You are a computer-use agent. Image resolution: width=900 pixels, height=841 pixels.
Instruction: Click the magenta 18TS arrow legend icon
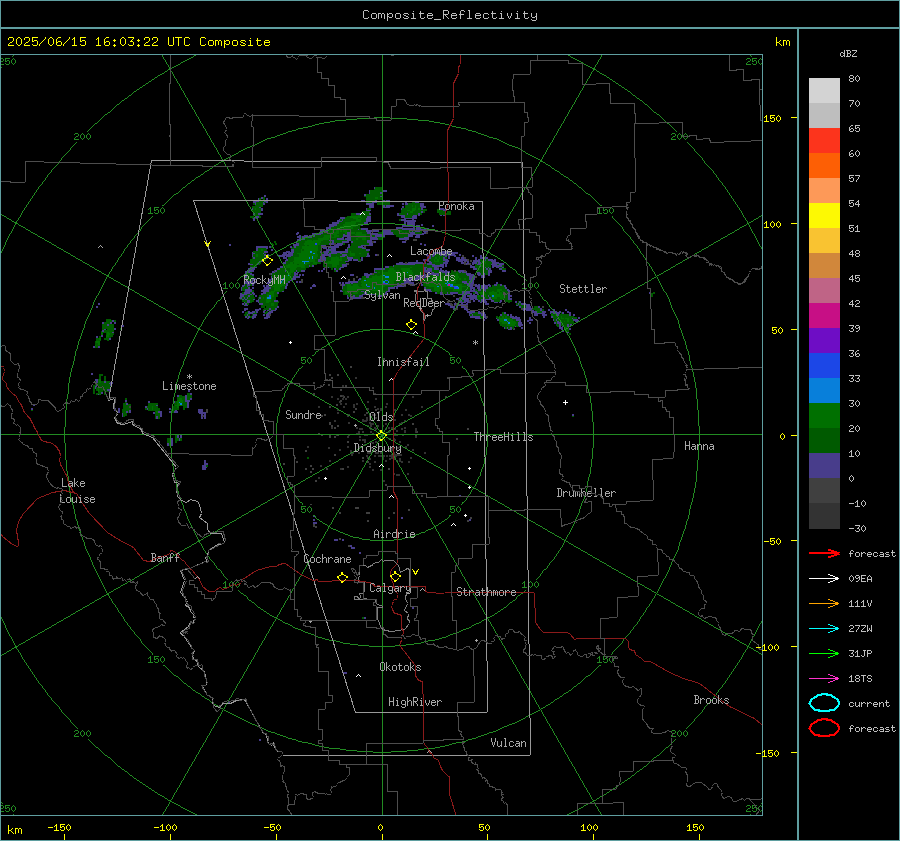pyautogui.click(x=824, y=679)
